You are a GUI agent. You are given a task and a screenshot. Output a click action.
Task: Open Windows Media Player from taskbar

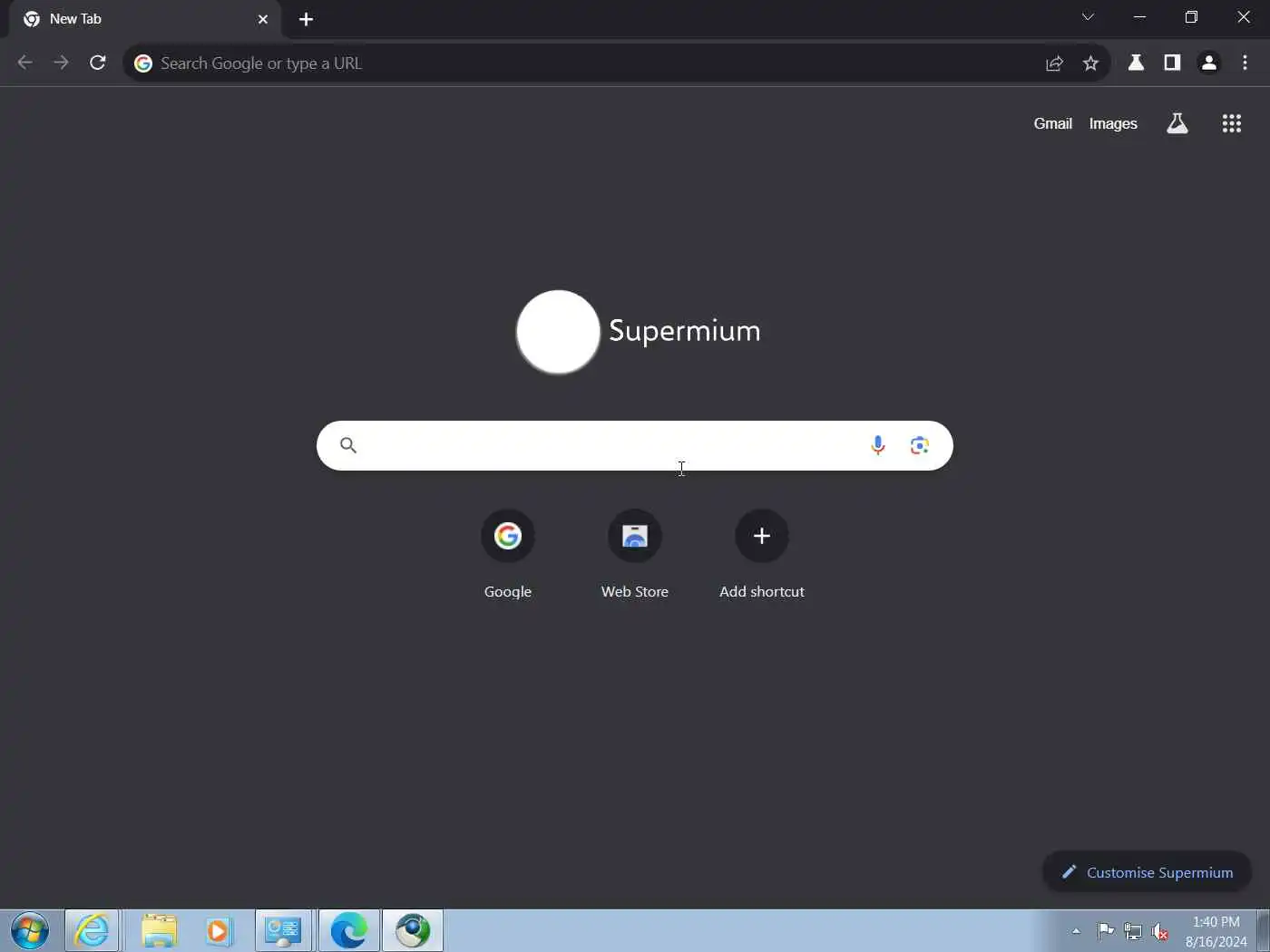(x=219, y=930)
